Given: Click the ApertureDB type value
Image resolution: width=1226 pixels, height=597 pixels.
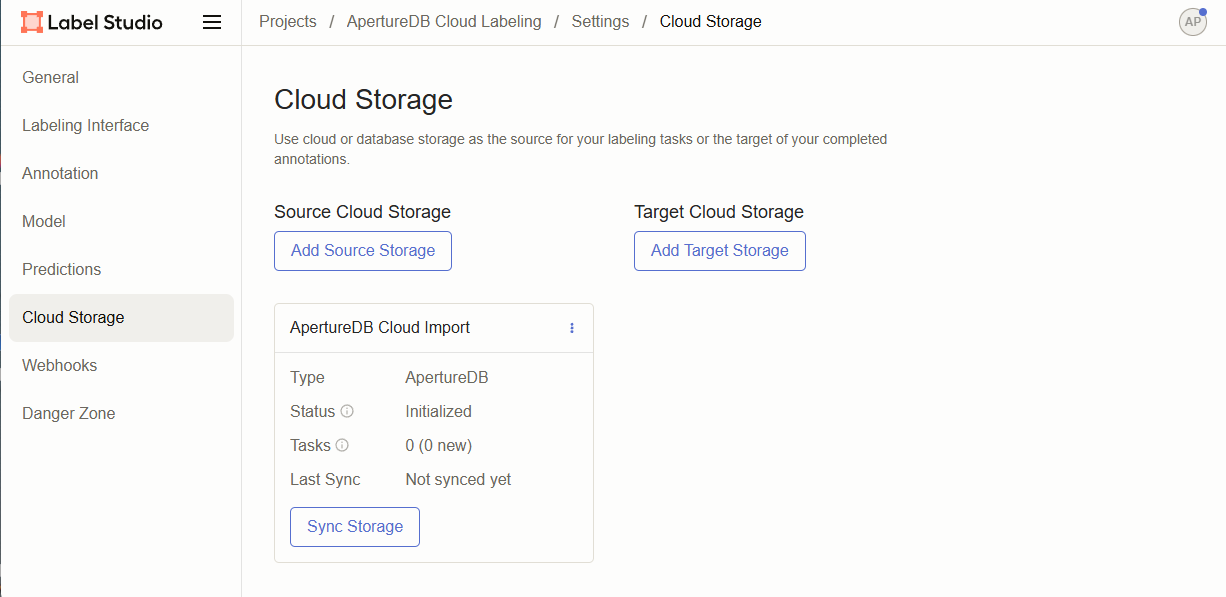Looking at the screenshot, I should pyautogui.click(x=447, y=378).
